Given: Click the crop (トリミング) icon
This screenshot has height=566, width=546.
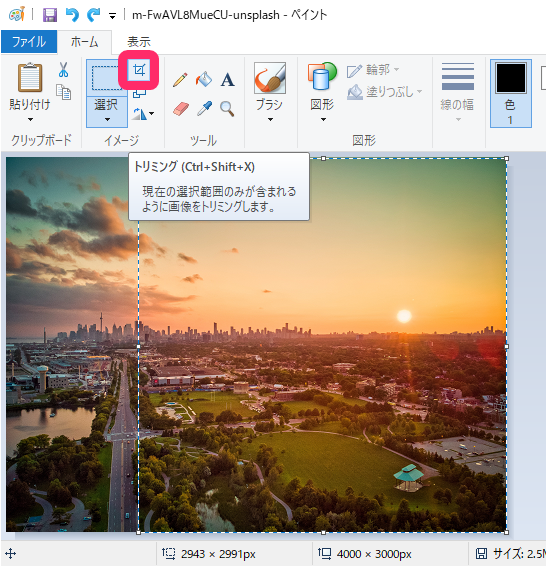Looking at the screenshot, I should 139,70.
